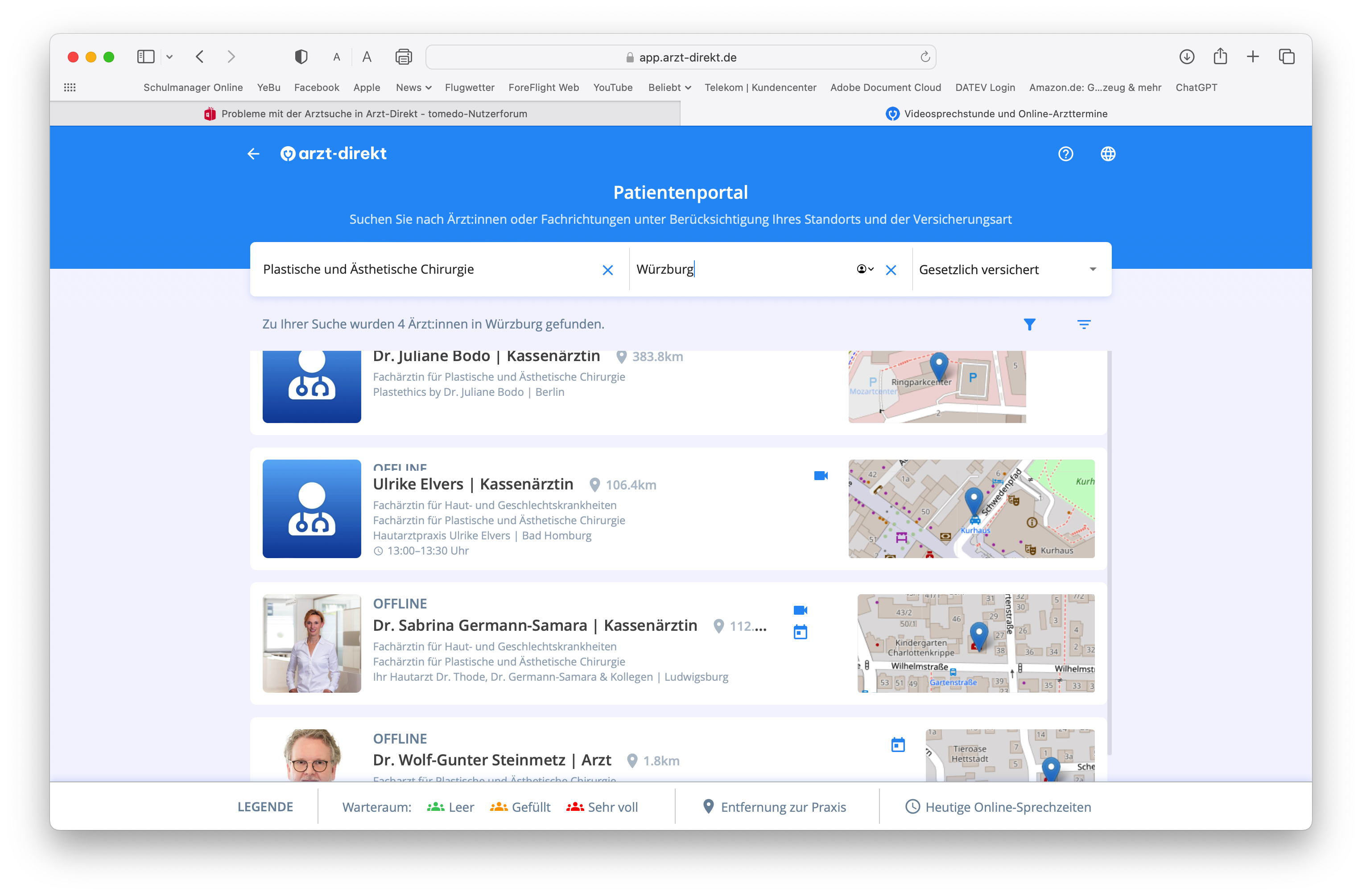1362x896 pixels.
Task: Open DATEV Login bookmark
Action: click(985, 87)
